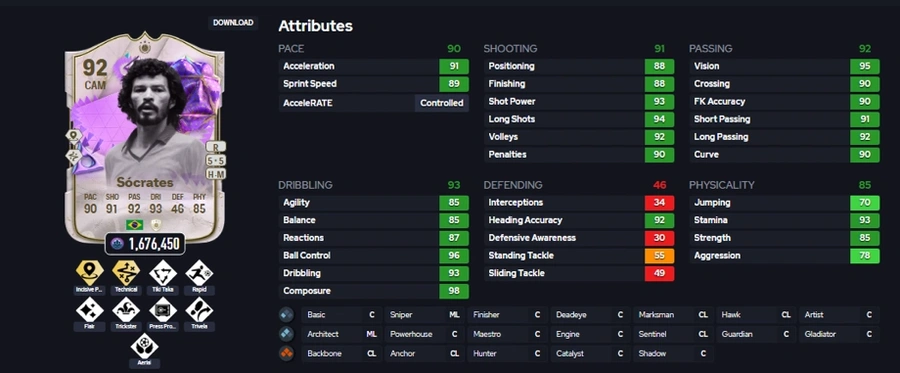Click the Incisive Pass playstyle icon
This screenshot has height=373, width=900.
pyautogui.click(x=90, y=273)
